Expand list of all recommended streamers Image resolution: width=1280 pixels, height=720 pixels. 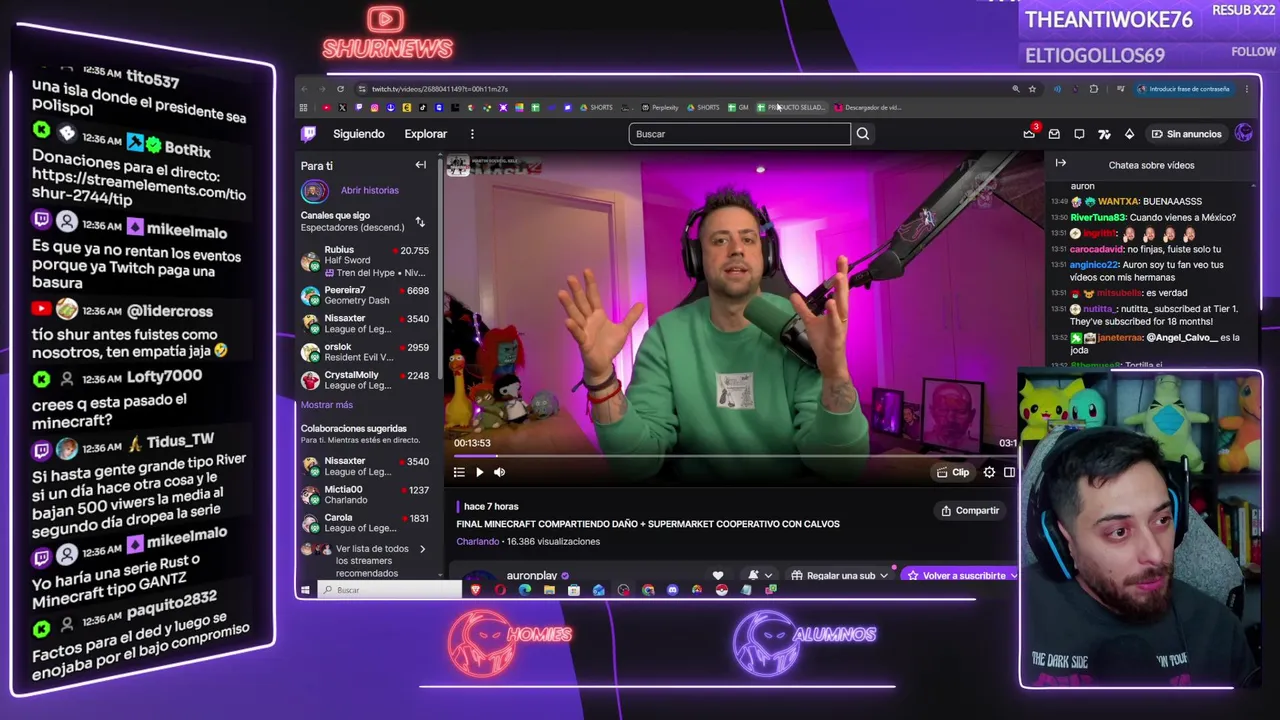[365, 561]
